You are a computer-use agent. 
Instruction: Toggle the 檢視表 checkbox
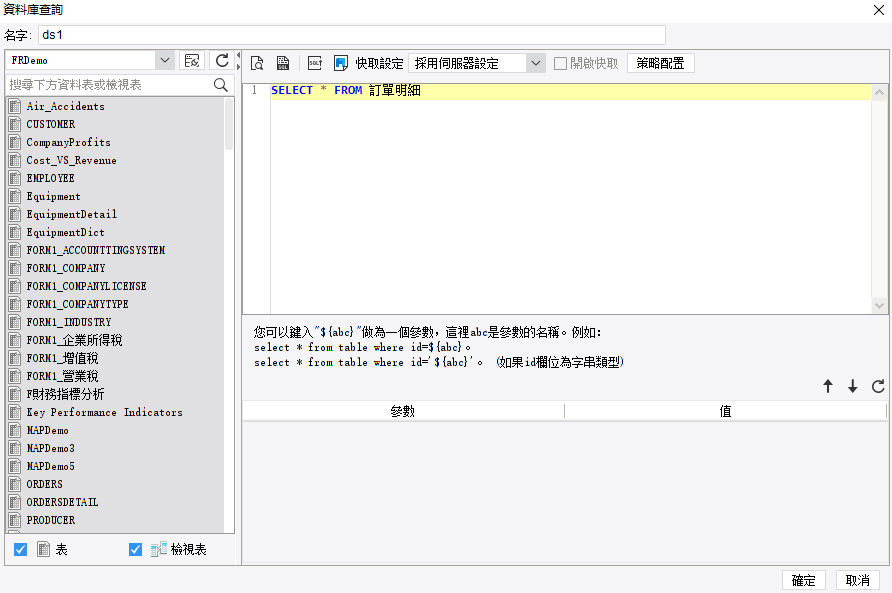(135, 549)
